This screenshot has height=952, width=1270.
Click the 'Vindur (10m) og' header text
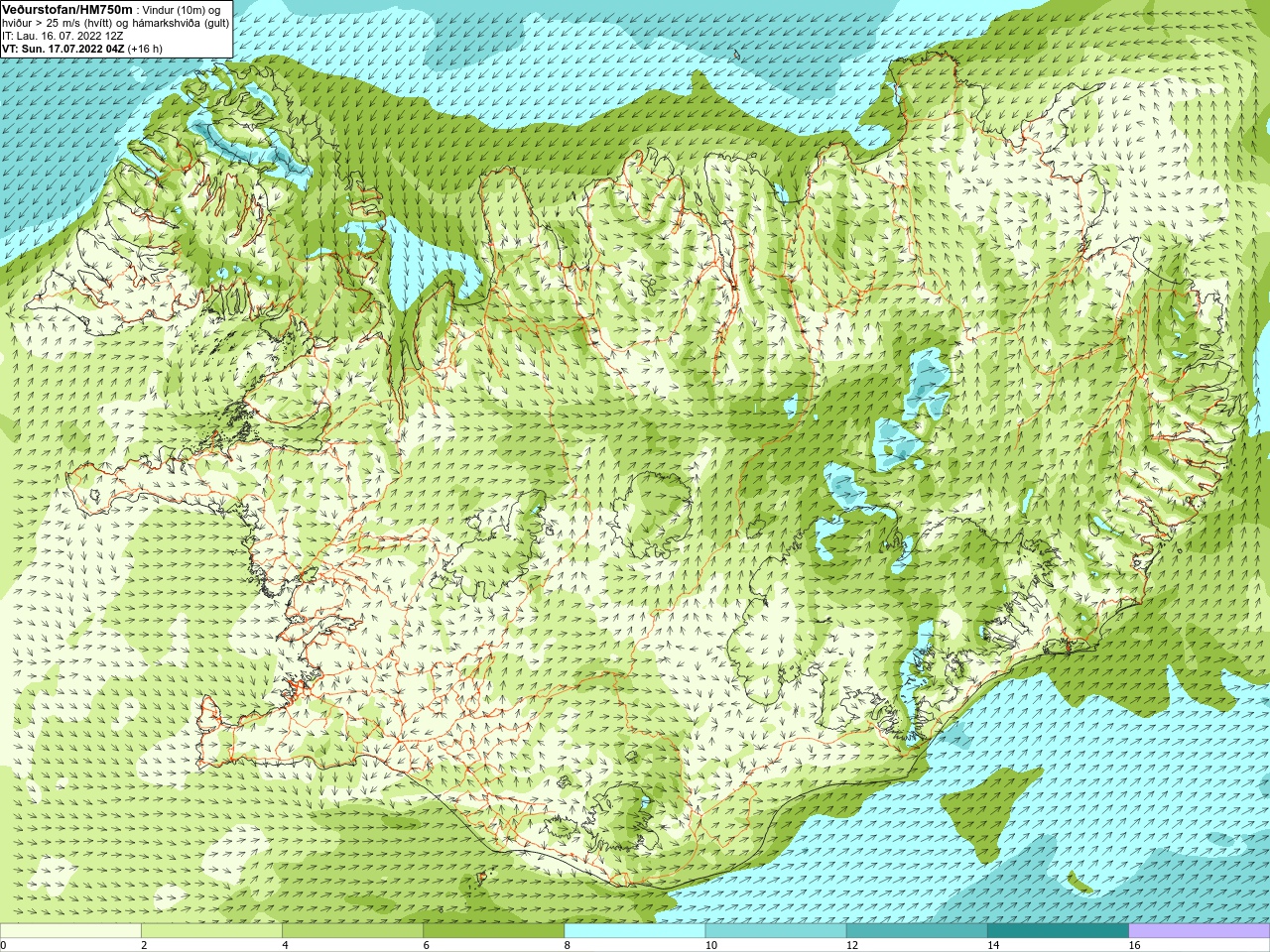tap(183, 10)
